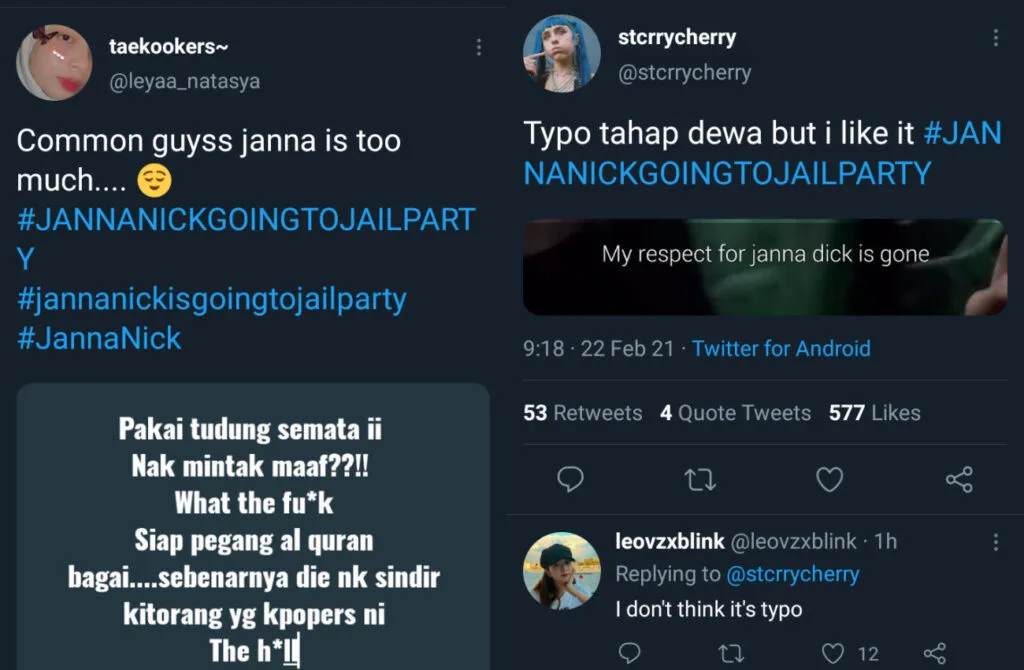Open more options on stcrrycherry's tweet
The image size is (1024, 670).
[995, 38]
